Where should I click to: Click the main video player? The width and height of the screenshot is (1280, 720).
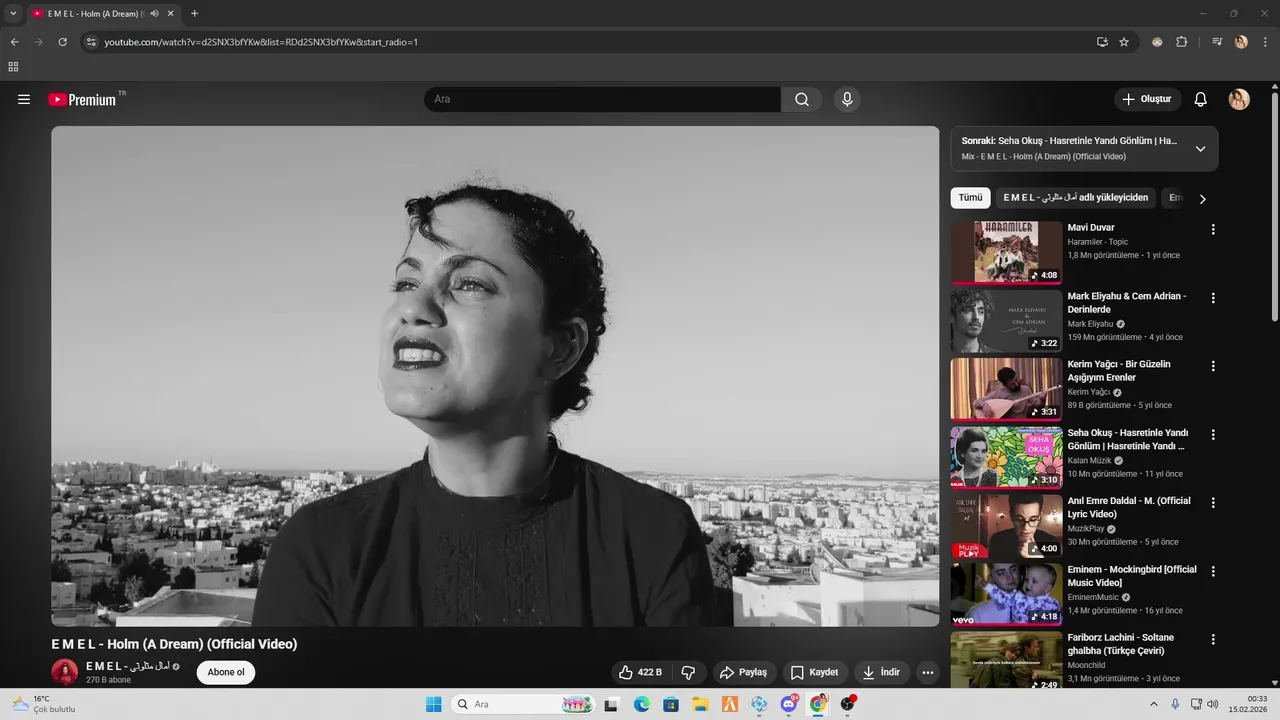(x=495, y=376)
